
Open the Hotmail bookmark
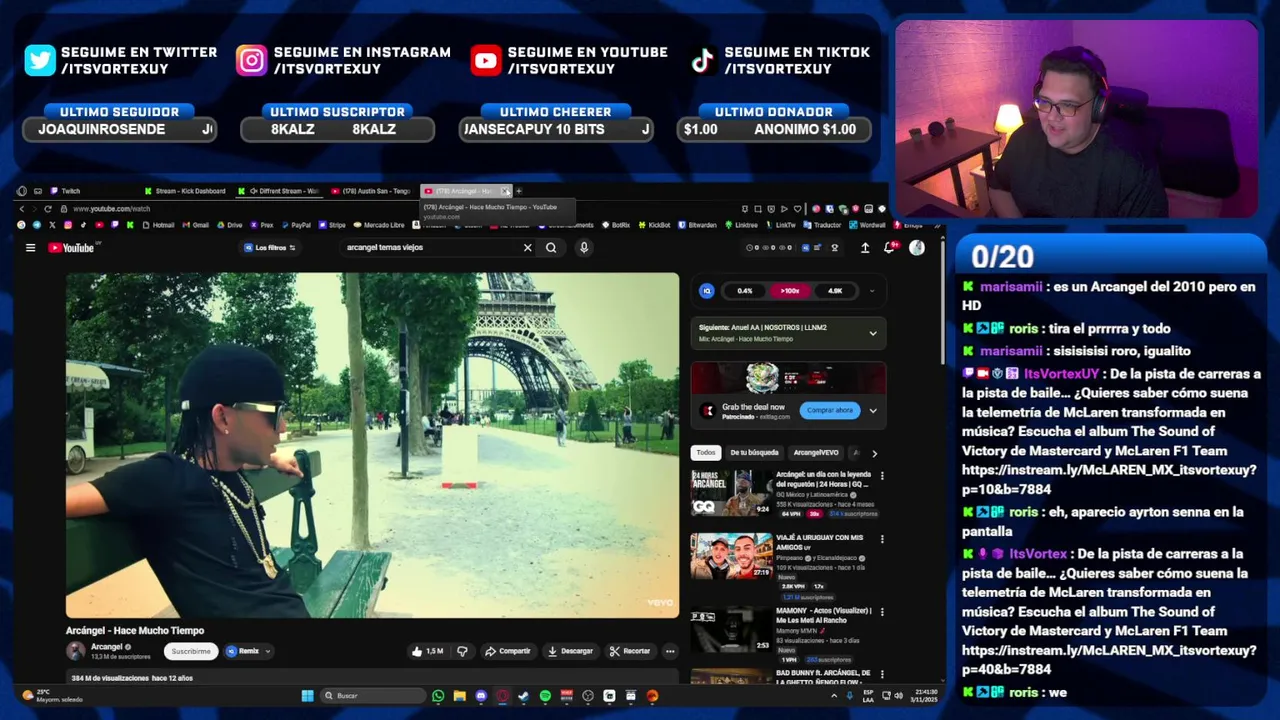[158, 225]
